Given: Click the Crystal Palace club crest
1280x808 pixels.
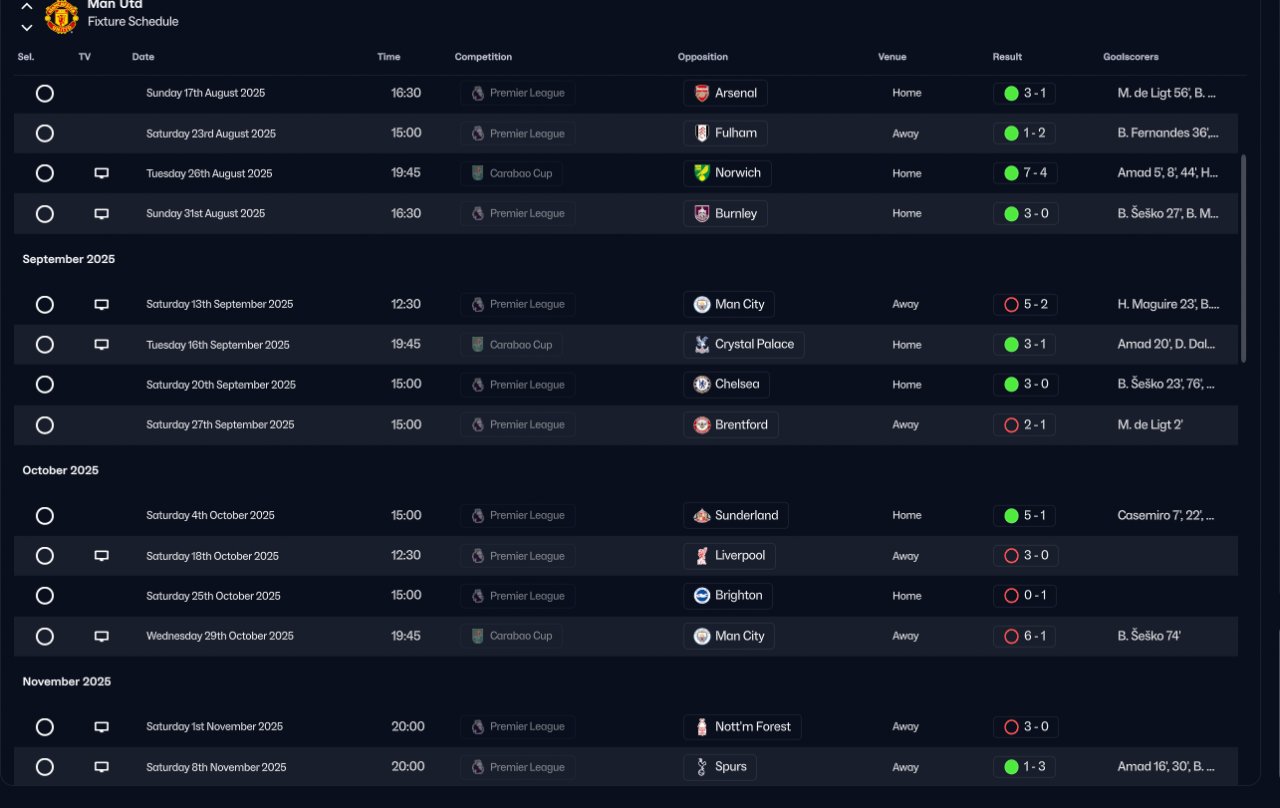Looking at the screenshot, I should (702, 344).
